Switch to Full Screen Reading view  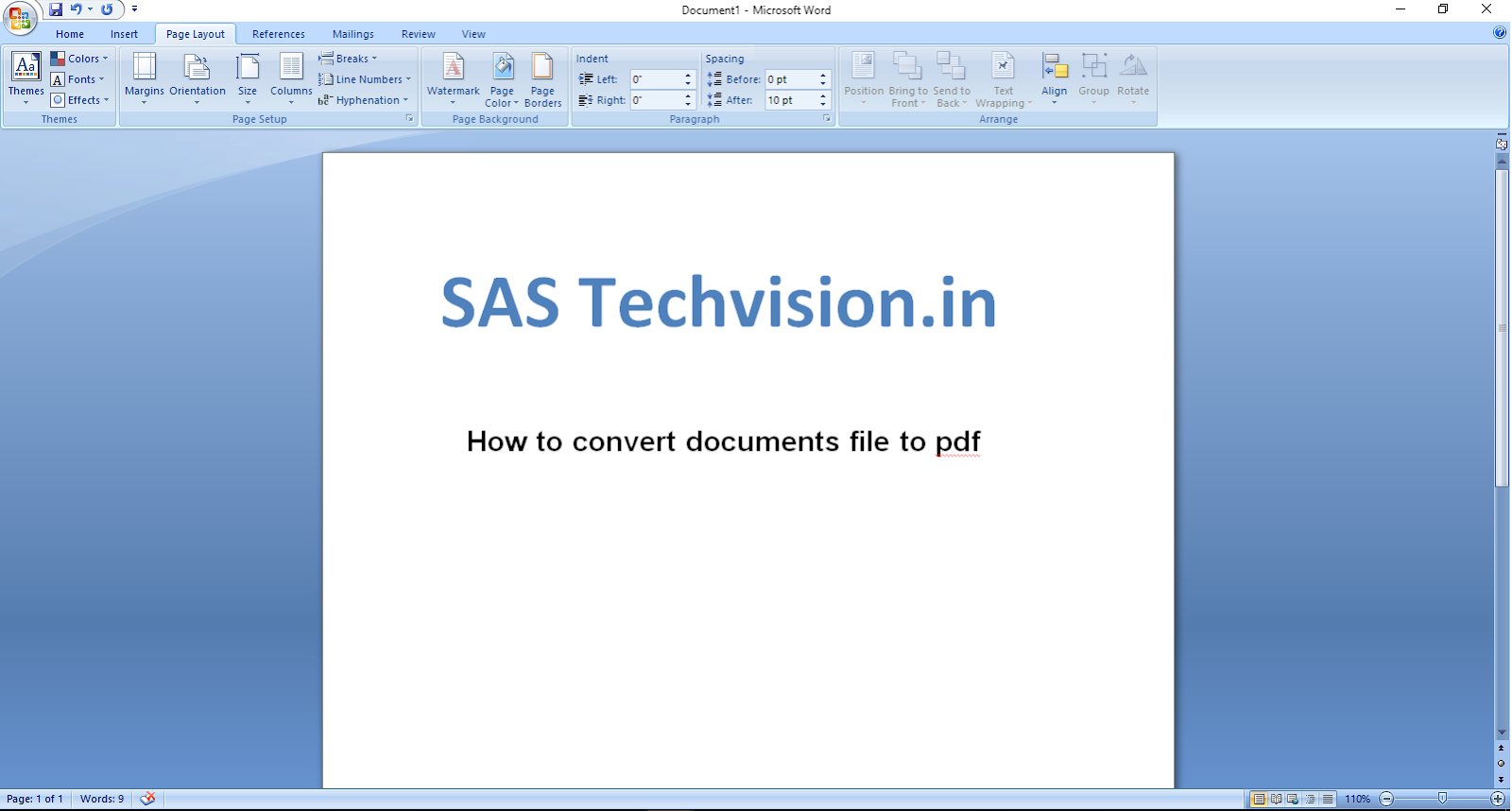coord(1276,799)
